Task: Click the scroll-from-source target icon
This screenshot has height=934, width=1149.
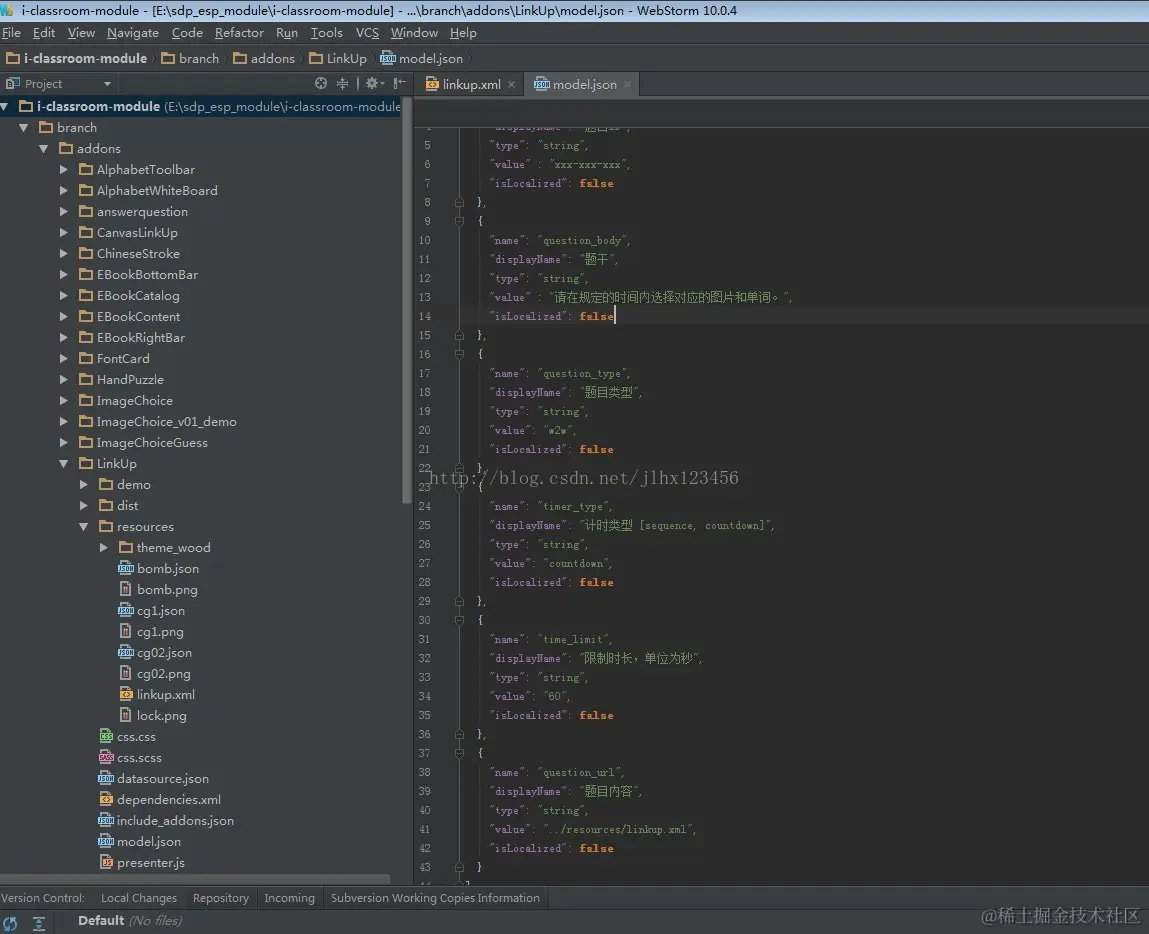Action: [x=320, y=84]
